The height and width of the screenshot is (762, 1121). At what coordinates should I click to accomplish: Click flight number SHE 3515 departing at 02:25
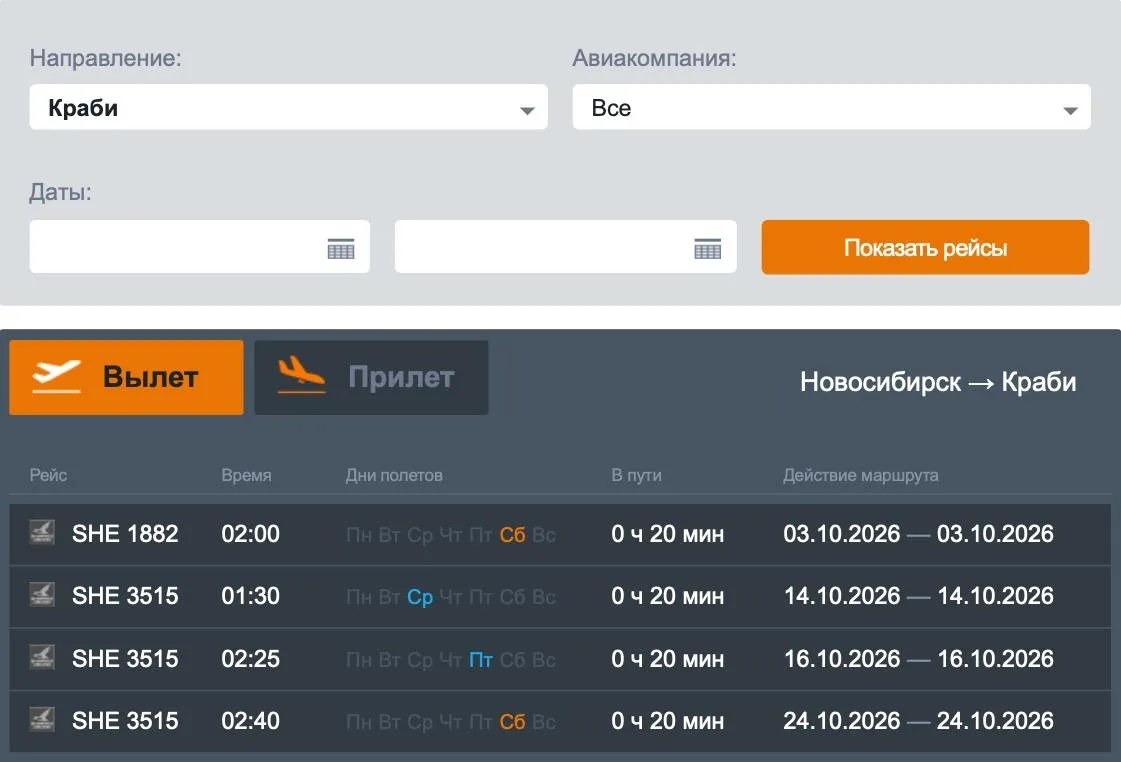pyautogui.click(x=125, y=658)
